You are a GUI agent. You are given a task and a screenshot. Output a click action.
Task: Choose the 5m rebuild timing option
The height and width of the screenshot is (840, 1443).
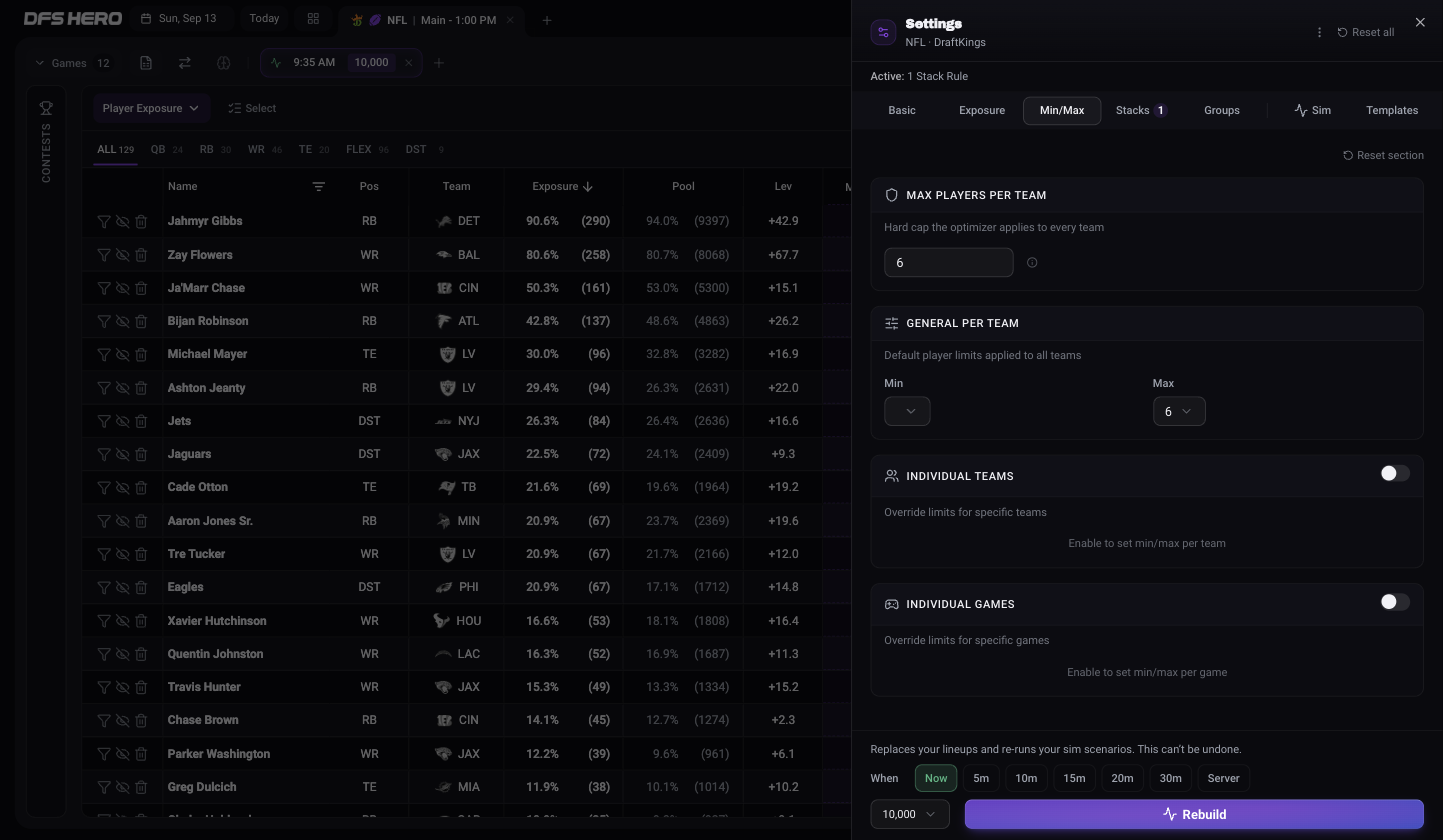[981, 778]
